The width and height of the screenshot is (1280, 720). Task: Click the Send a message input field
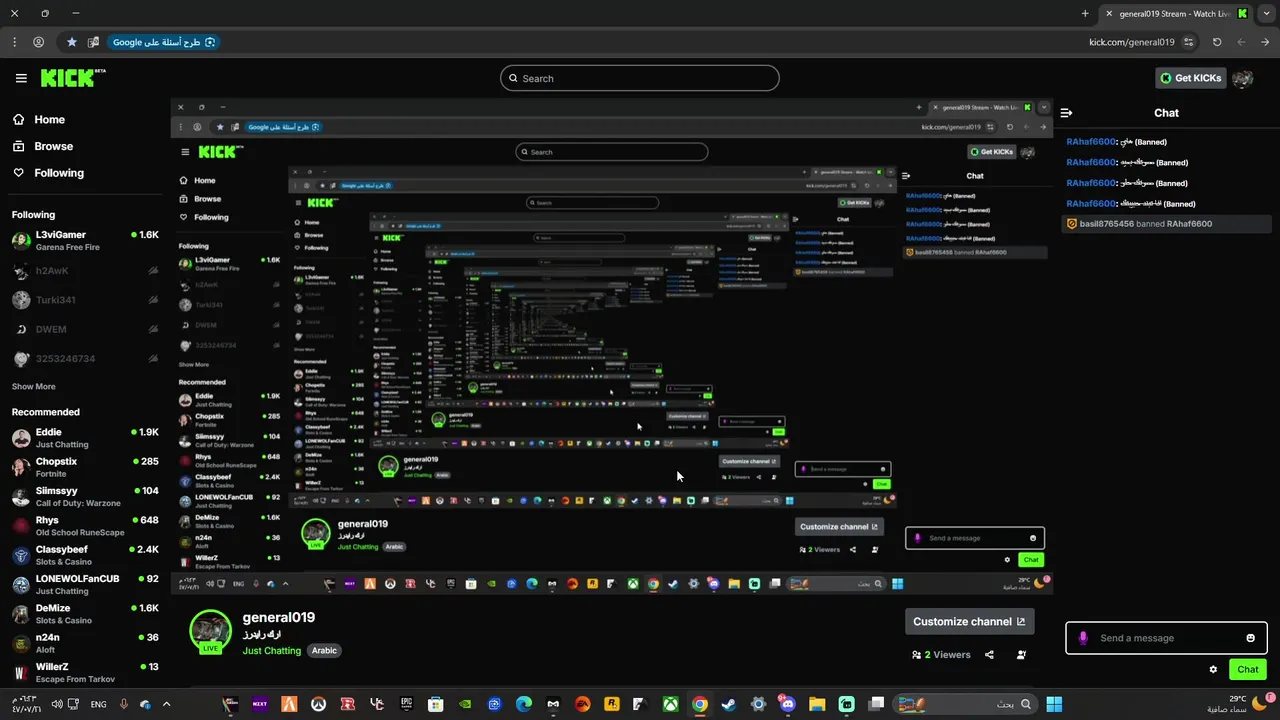[1166, 638]
